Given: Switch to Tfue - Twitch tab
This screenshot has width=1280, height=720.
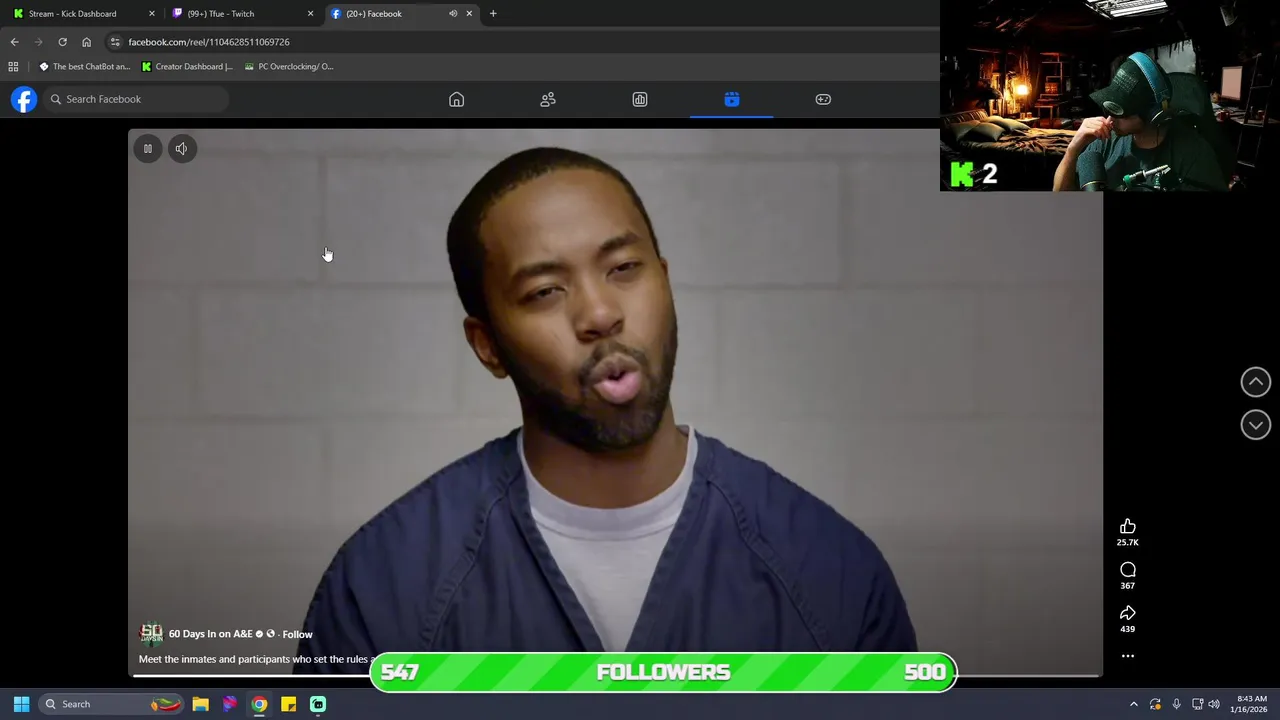Looking at the screenshot, I should pos(240,14).
